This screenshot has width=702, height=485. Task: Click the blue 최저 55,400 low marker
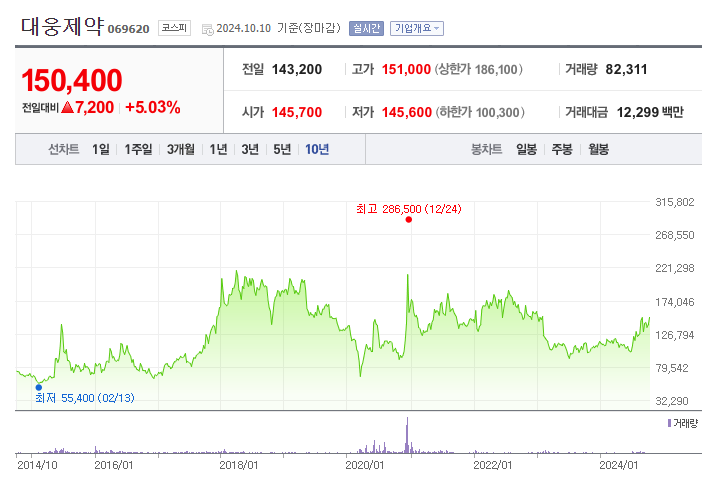[39, 387]
